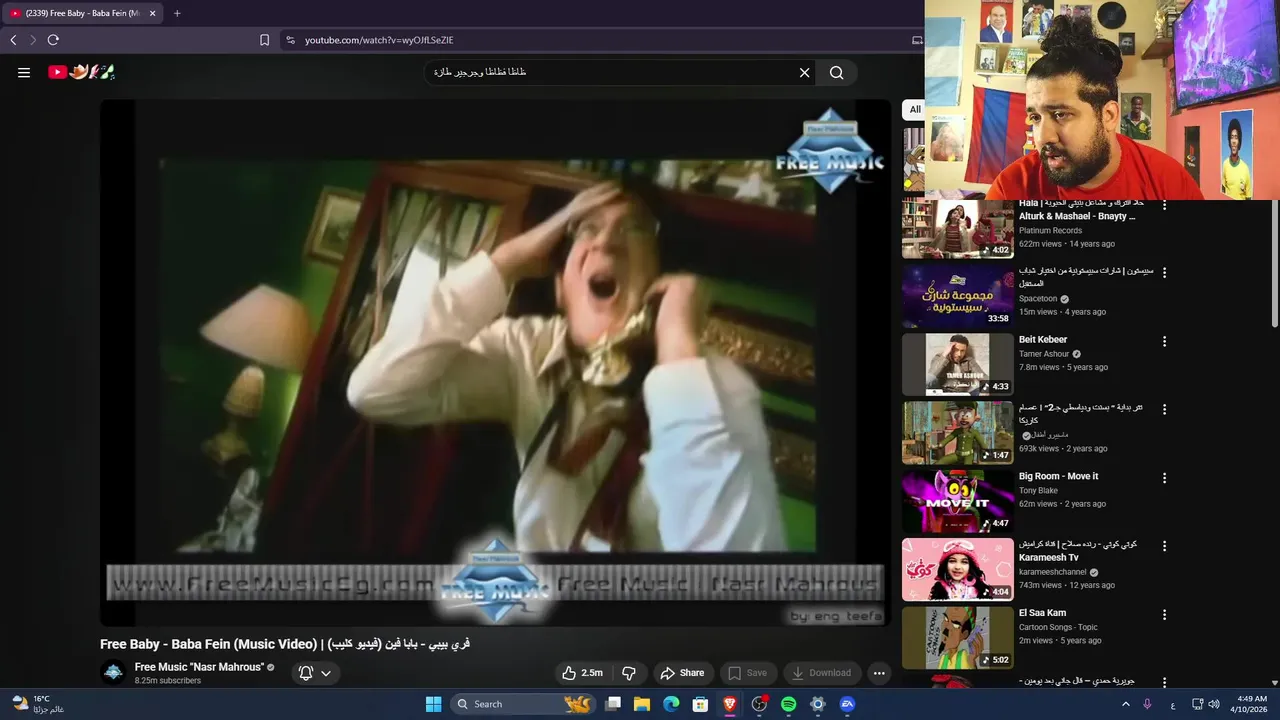Open options menu for Karameesh Tv video
1280x720 pixels.
click(x=1164, y=546)
